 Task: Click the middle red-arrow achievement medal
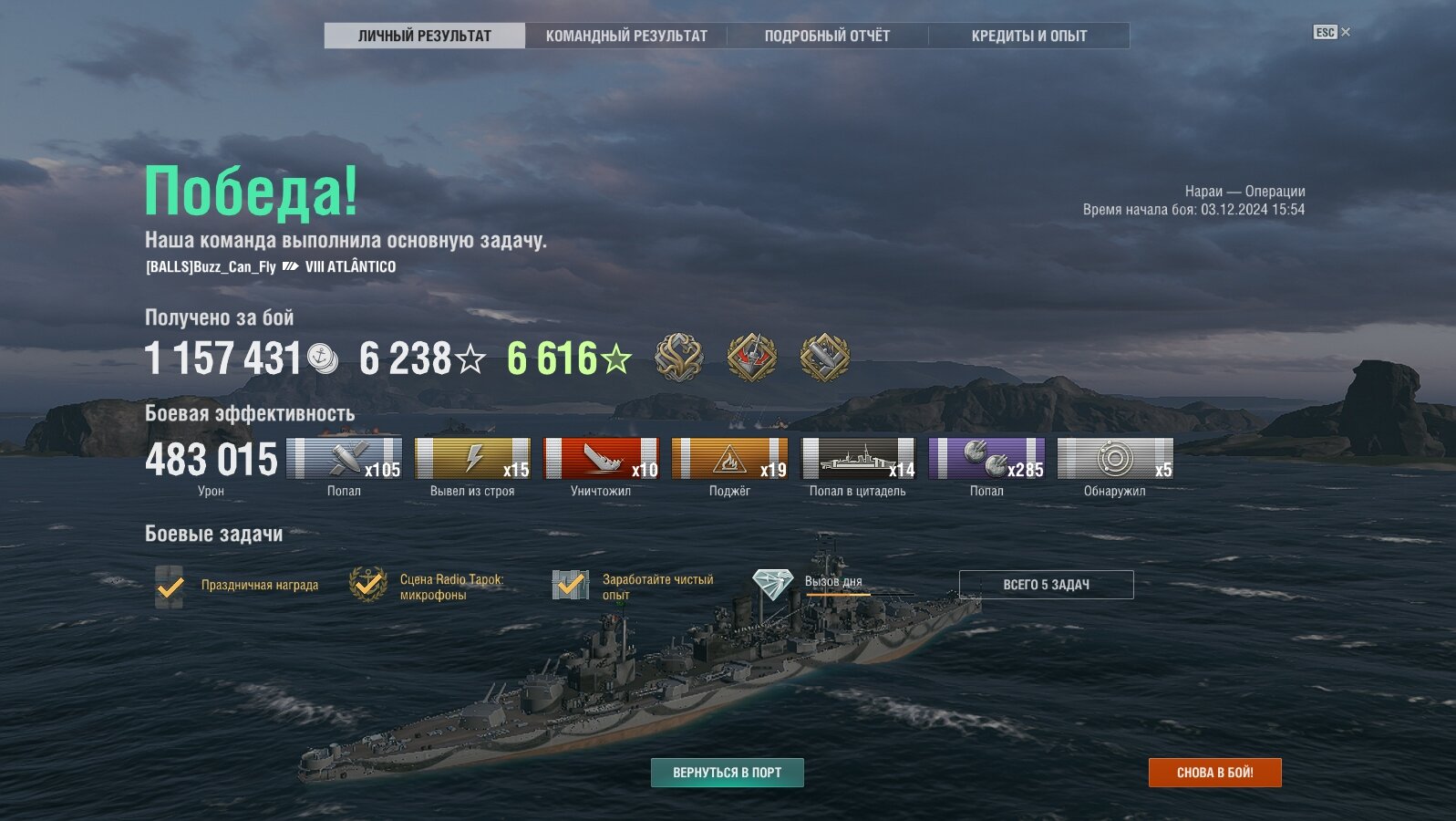click(x=752, y=358)
